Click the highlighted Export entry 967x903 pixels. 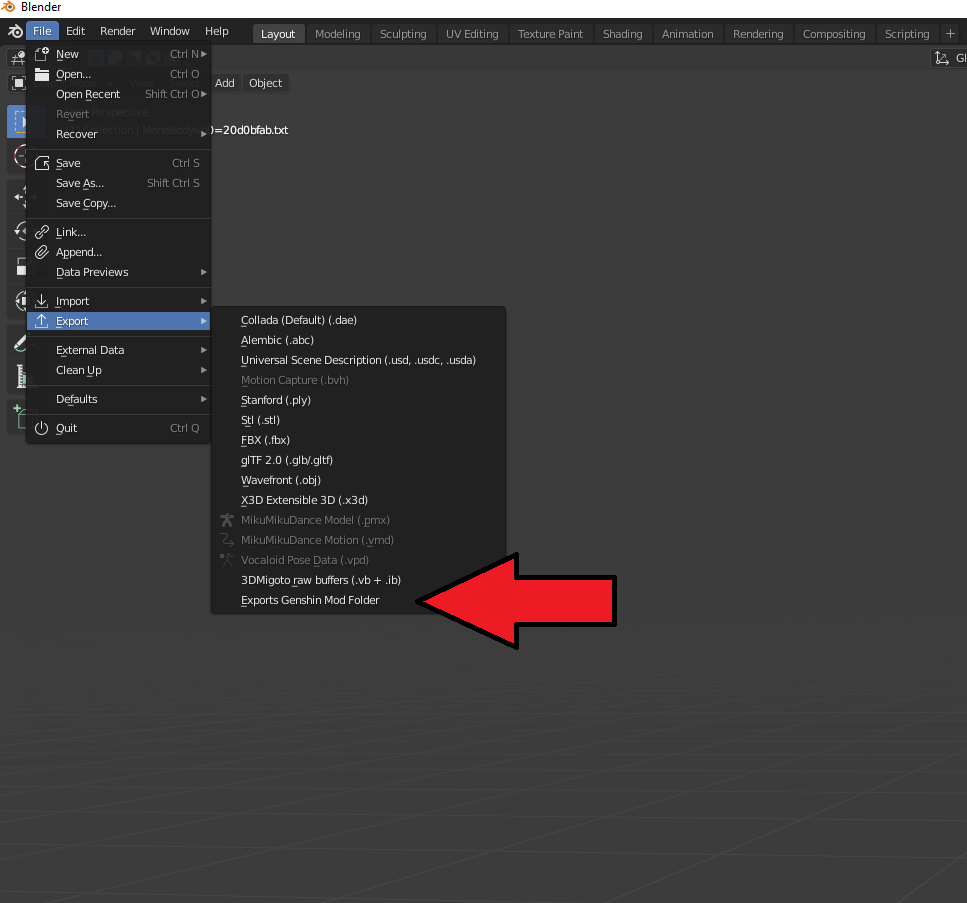pyautogui.click(x=118, y=321)
